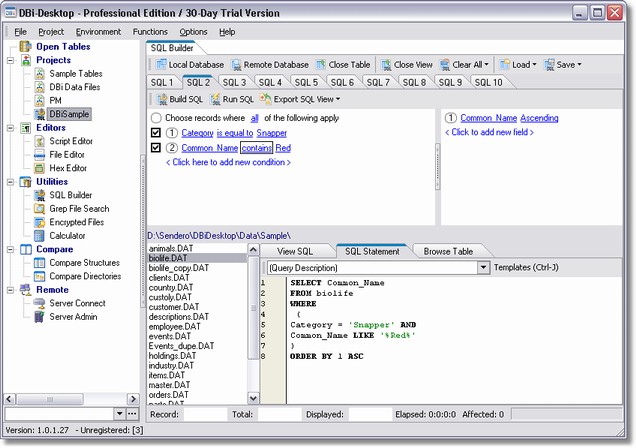Click the Compare Directories icon
Viewport: 636px width, 448px height.
(39, 277)
